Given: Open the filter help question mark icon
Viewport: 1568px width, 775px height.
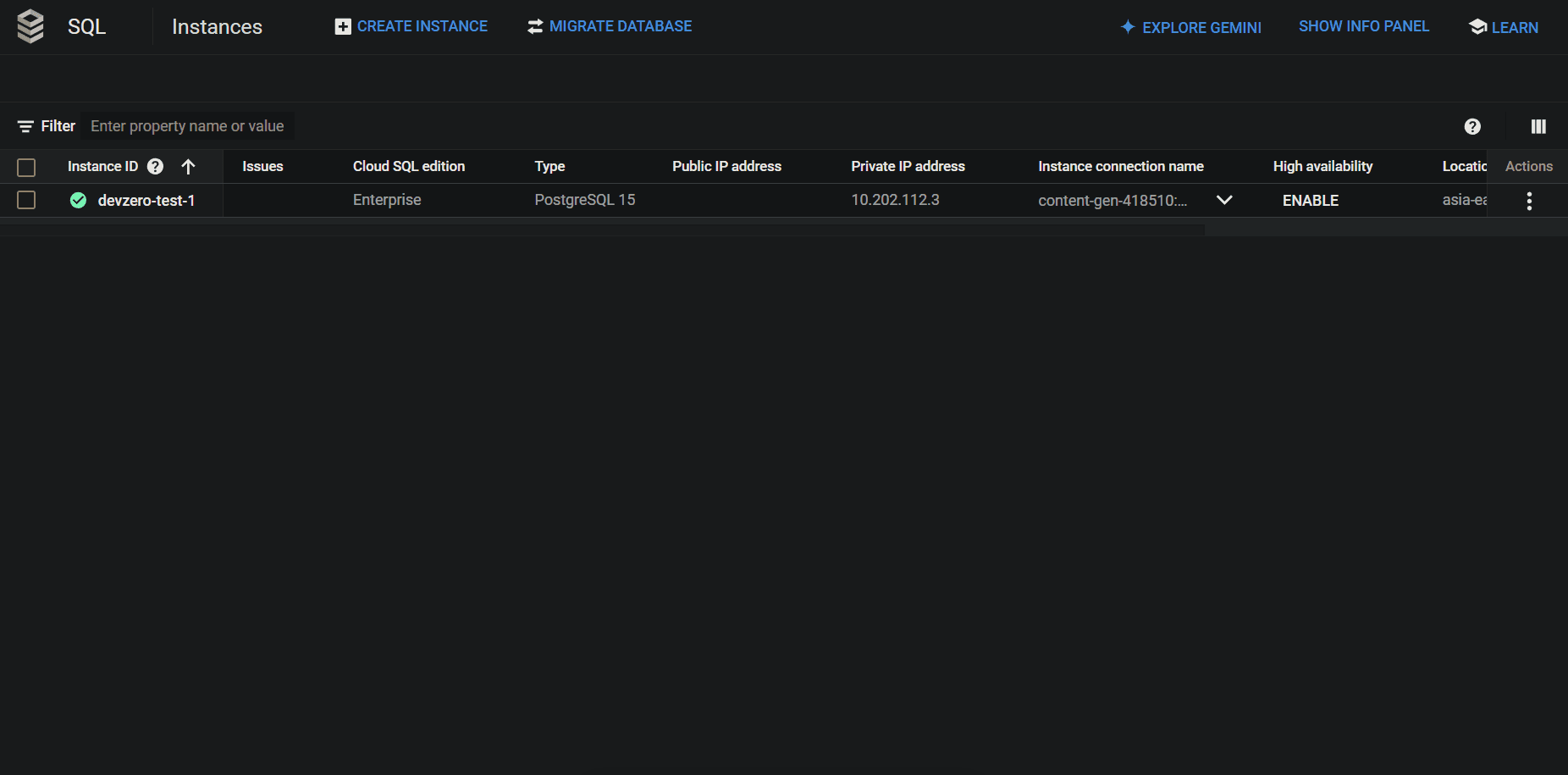Looking at the screenshot, I should click(x=1472, y=126).
